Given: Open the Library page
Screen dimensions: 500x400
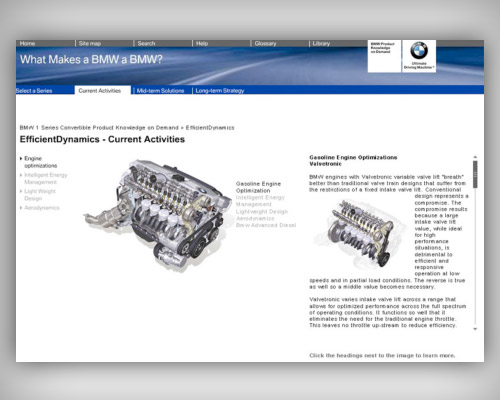Looking at the screenshot, I should pos(321,43).
